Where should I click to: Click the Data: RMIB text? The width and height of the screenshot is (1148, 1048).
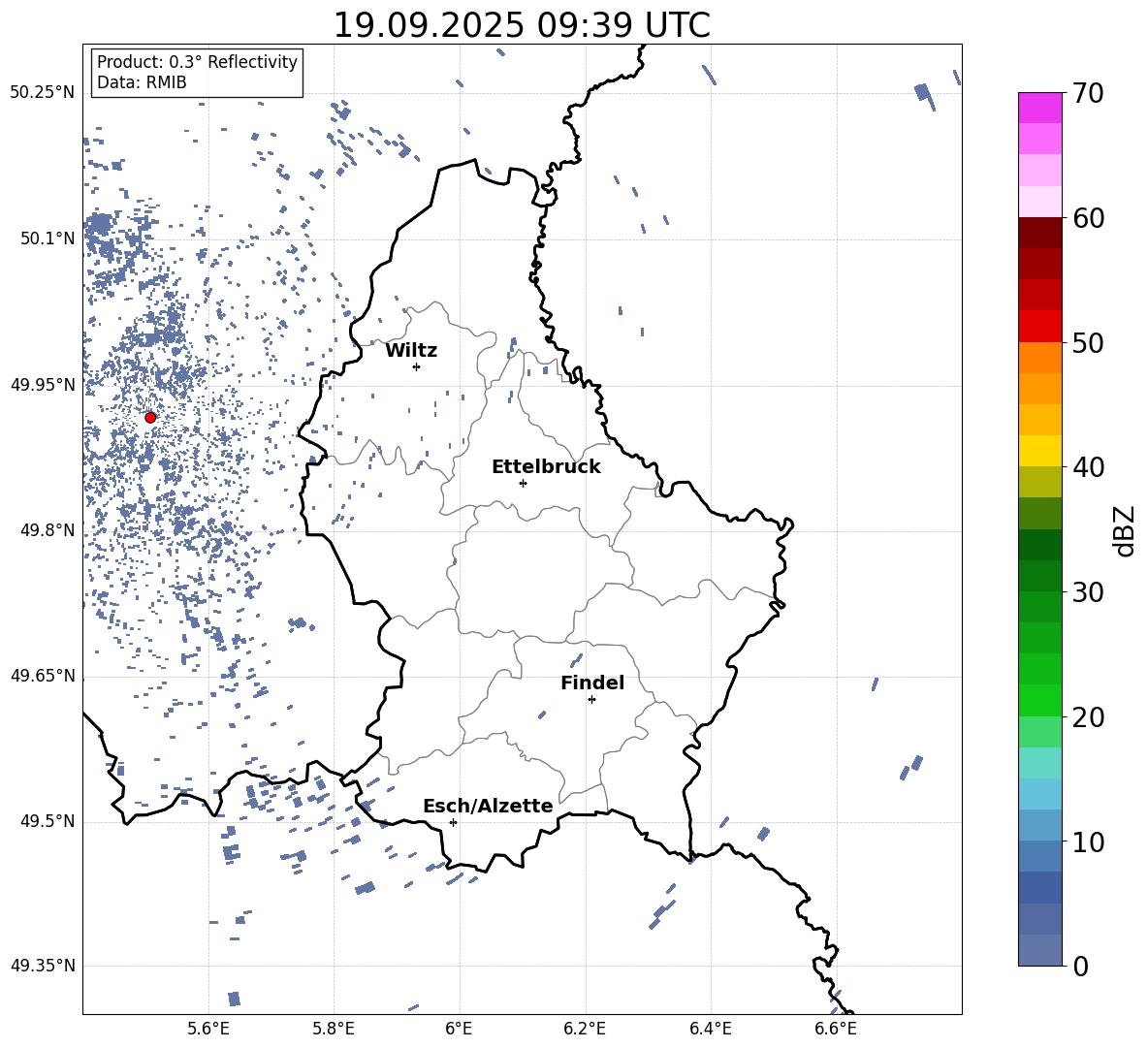142,82
